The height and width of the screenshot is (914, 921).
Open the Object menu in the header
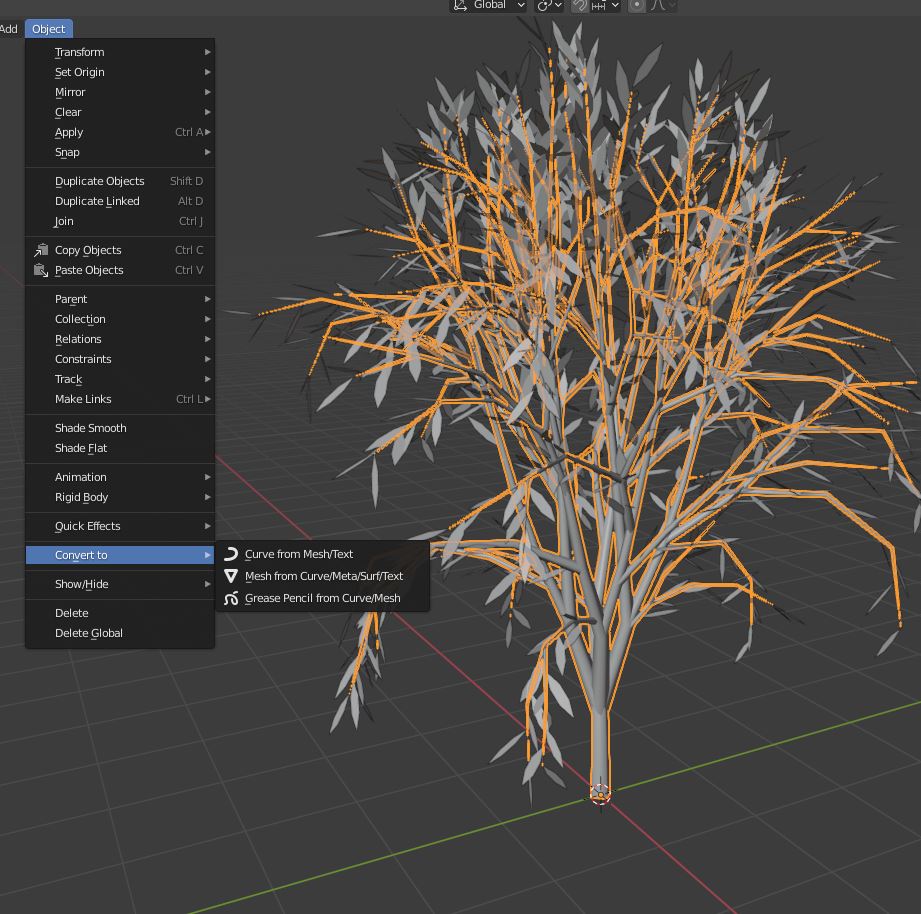click(x=49, y=29)
